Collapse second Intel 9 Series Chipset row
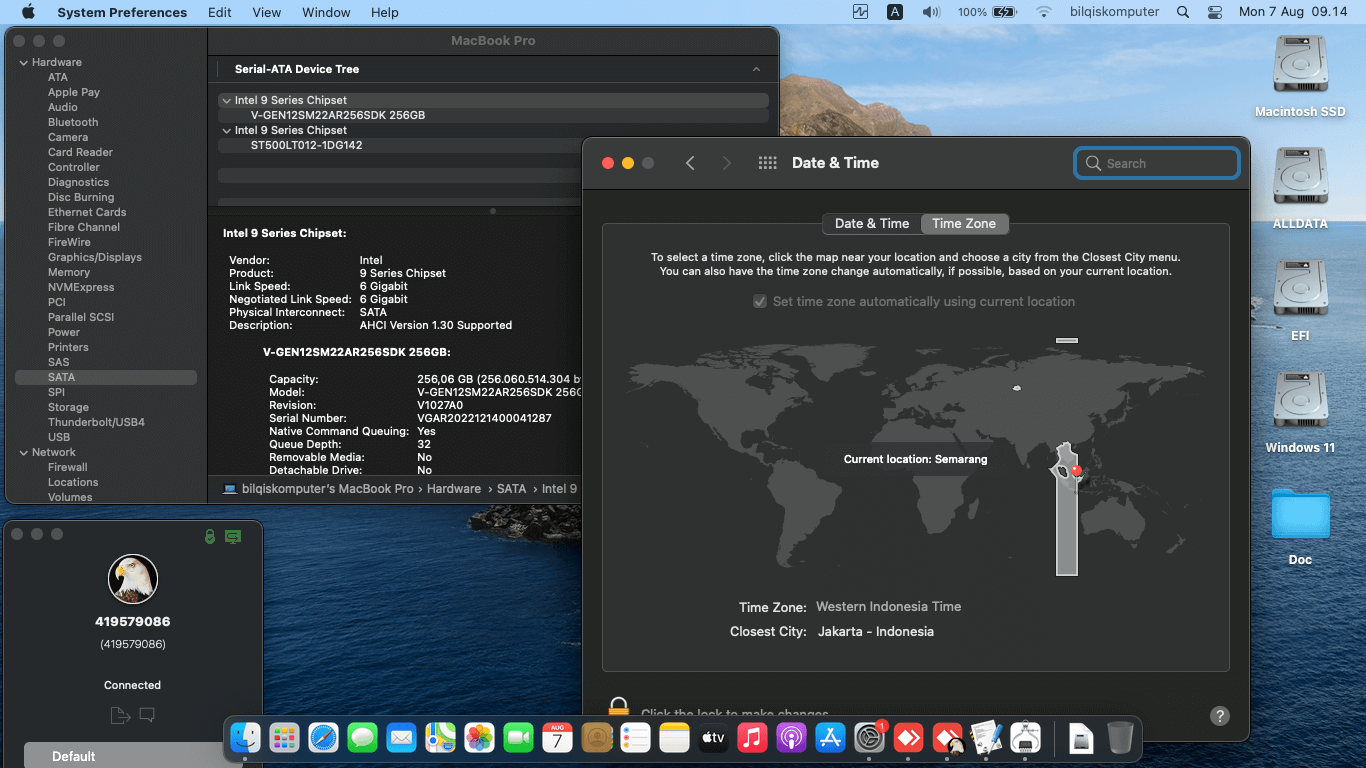 (226, 130)
